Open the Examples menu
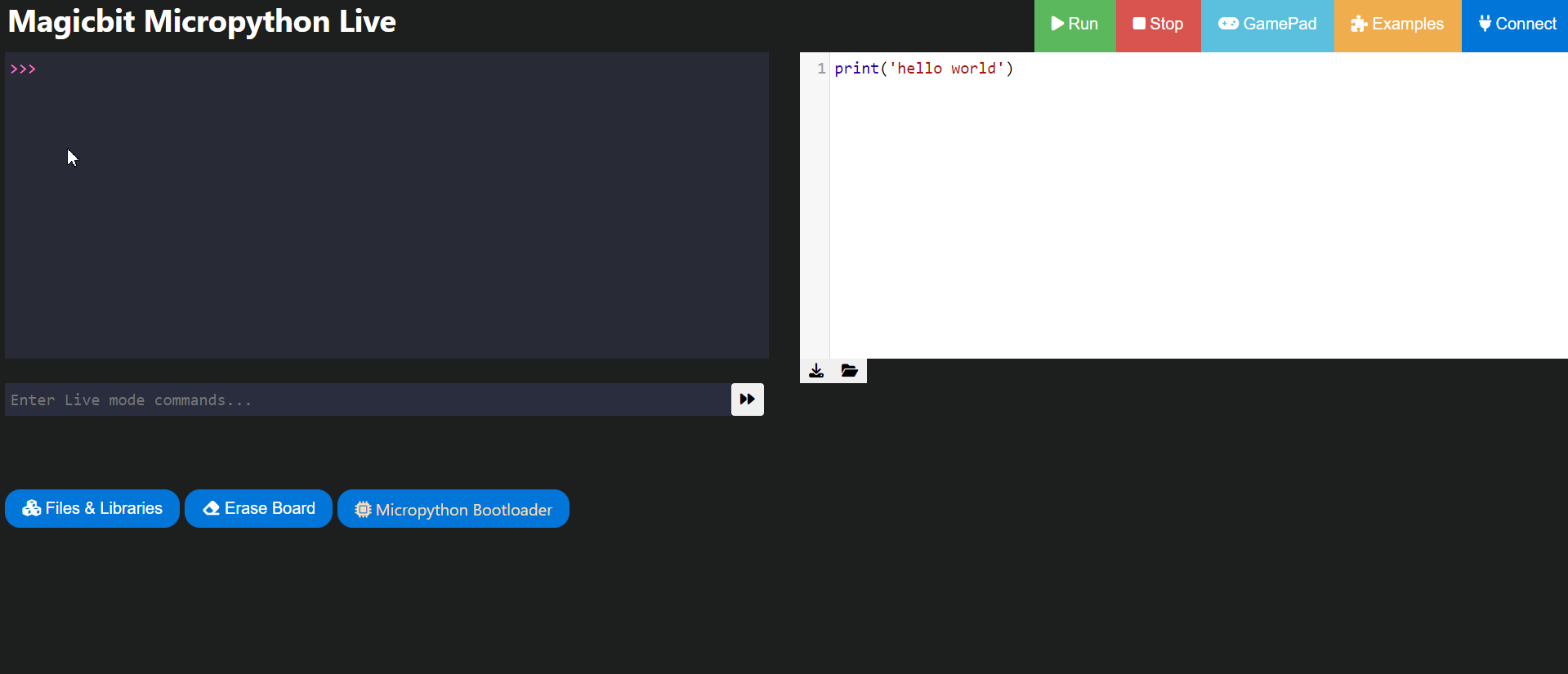Viewport: 1568px width, 674px height. click(1397, 25)
